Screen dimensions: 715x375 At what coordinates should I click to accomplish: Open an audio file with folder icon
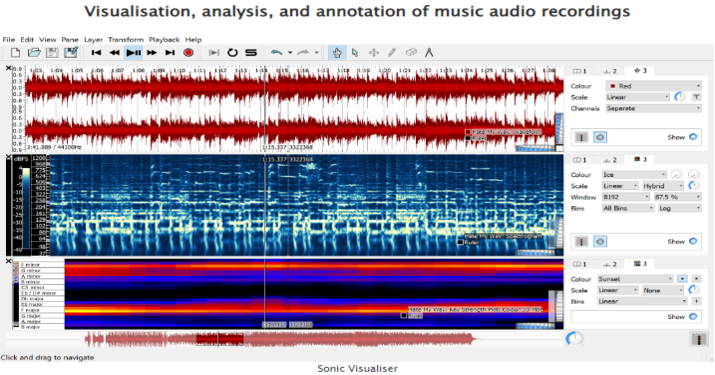pyautogui.click(x=34, y=52)
